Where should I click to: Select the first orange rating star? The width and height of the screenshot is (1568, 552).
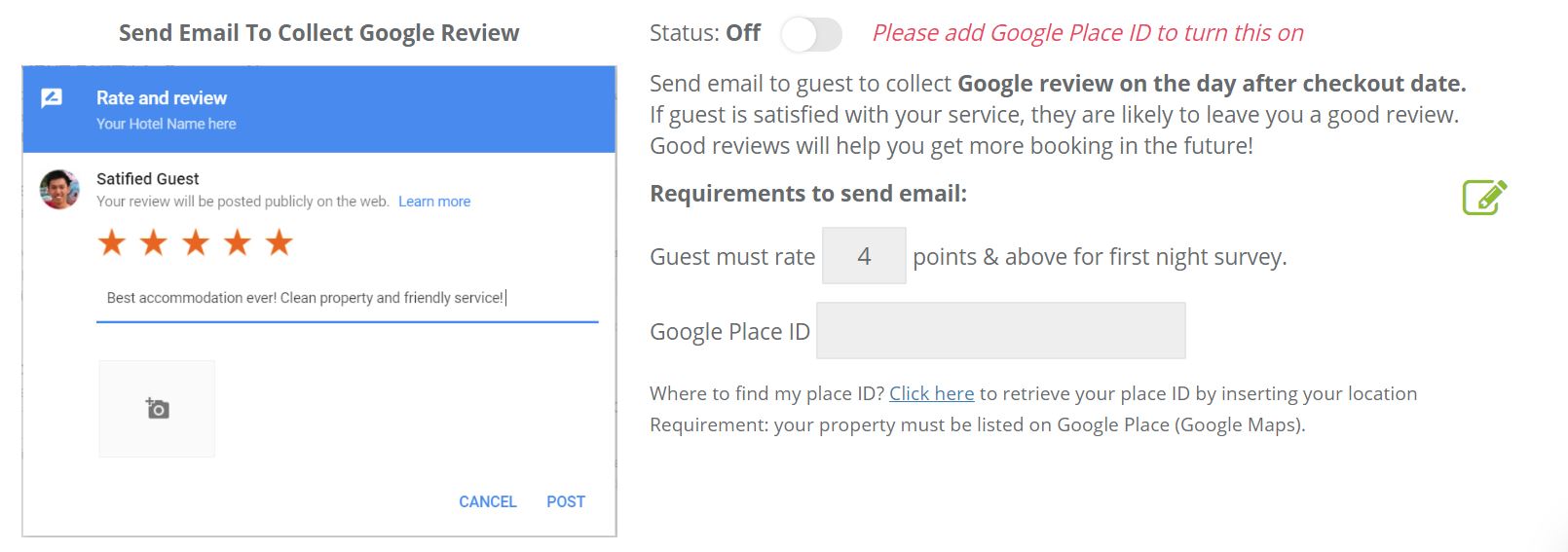(x=112, y=242)
